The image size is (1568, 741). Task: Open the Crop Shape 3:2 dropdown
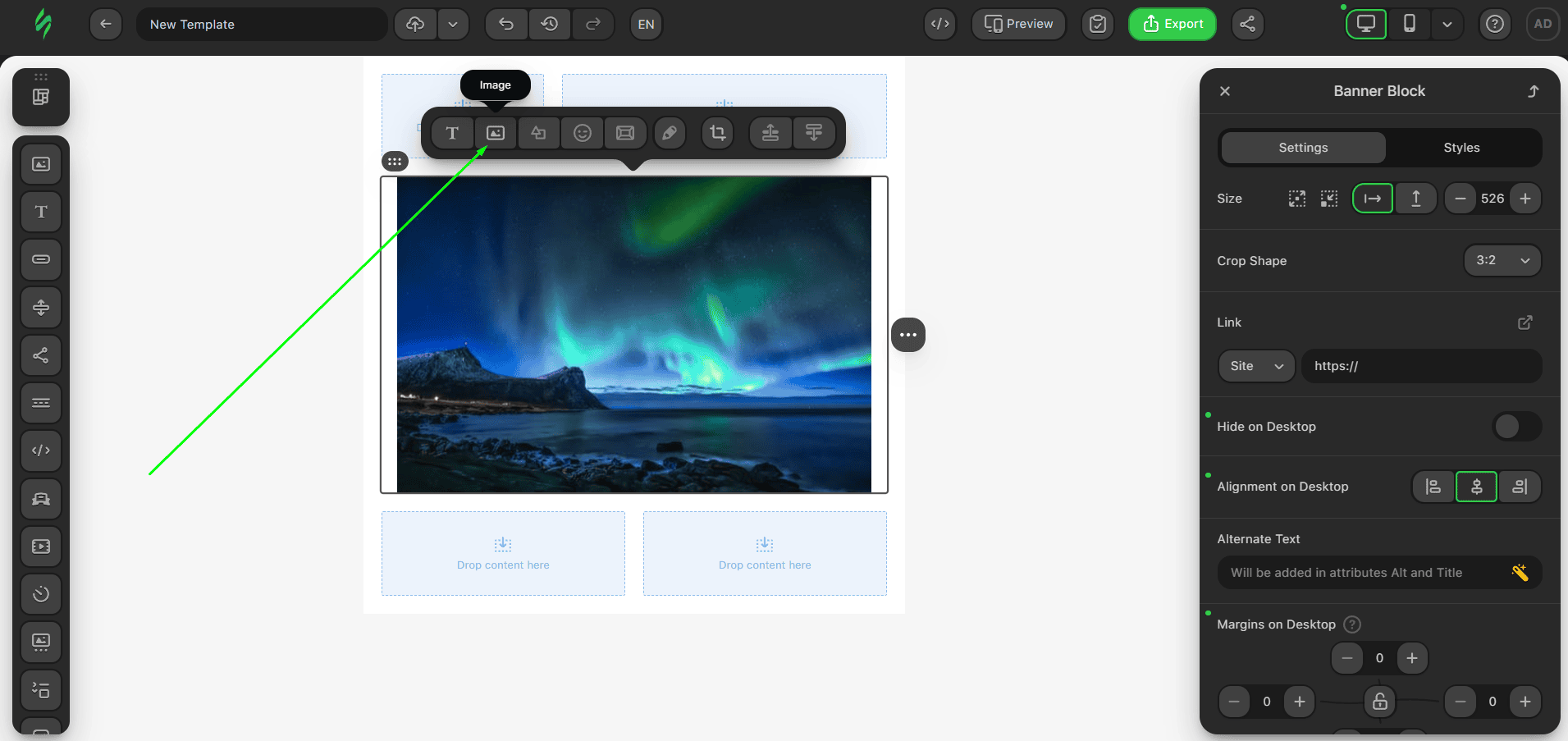coord(1502,261)
